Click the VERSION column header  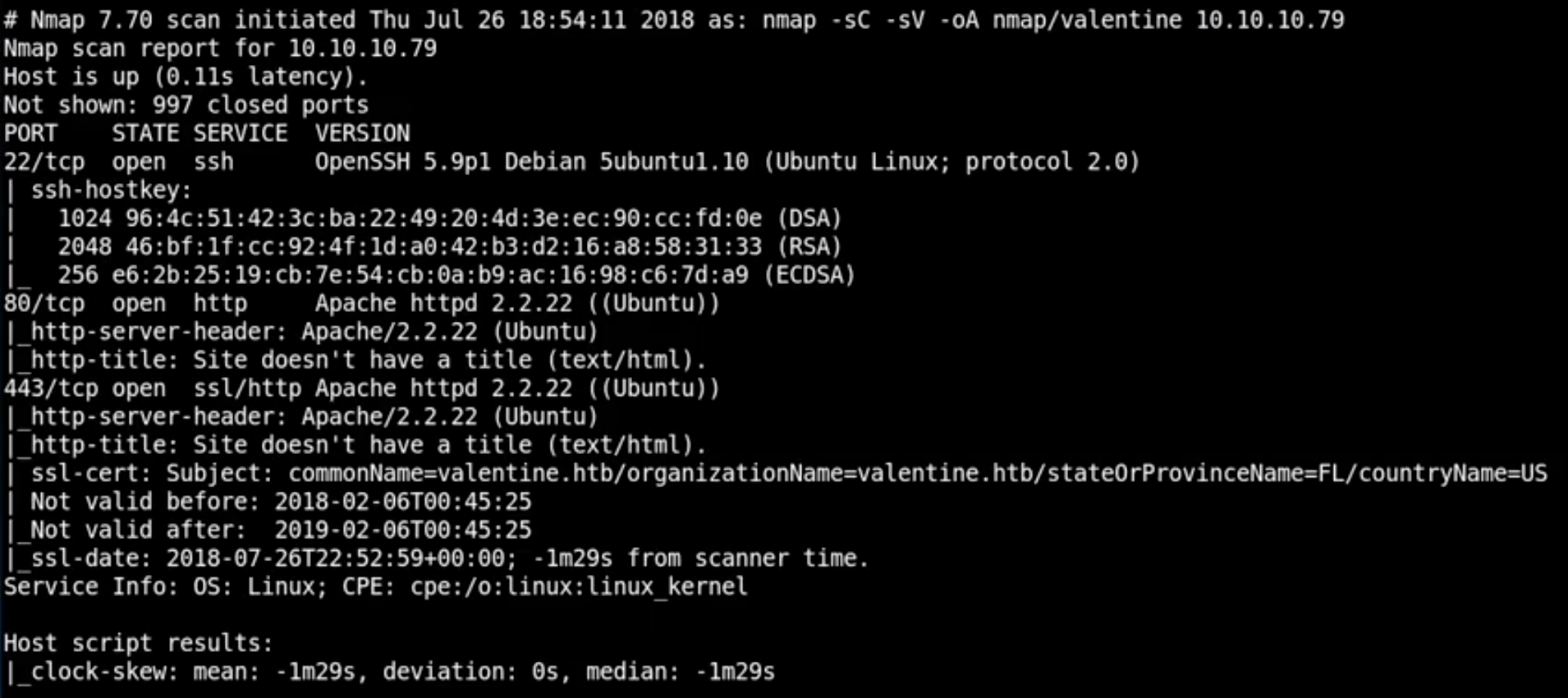[x=362, y=133]
